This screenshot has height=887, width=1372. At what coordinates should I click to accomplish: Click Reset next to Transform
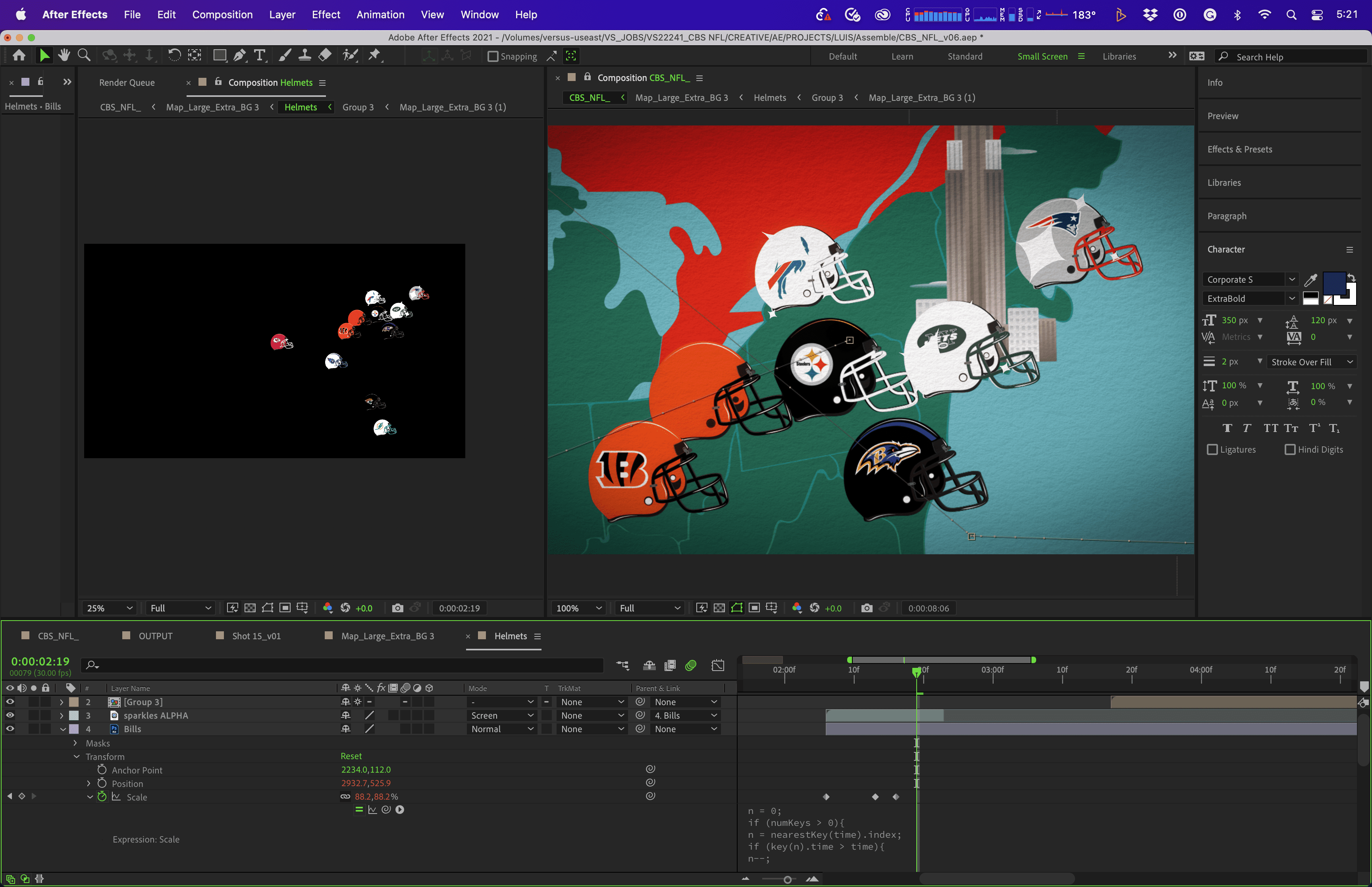pyautogui.click(x=351, y=756)
